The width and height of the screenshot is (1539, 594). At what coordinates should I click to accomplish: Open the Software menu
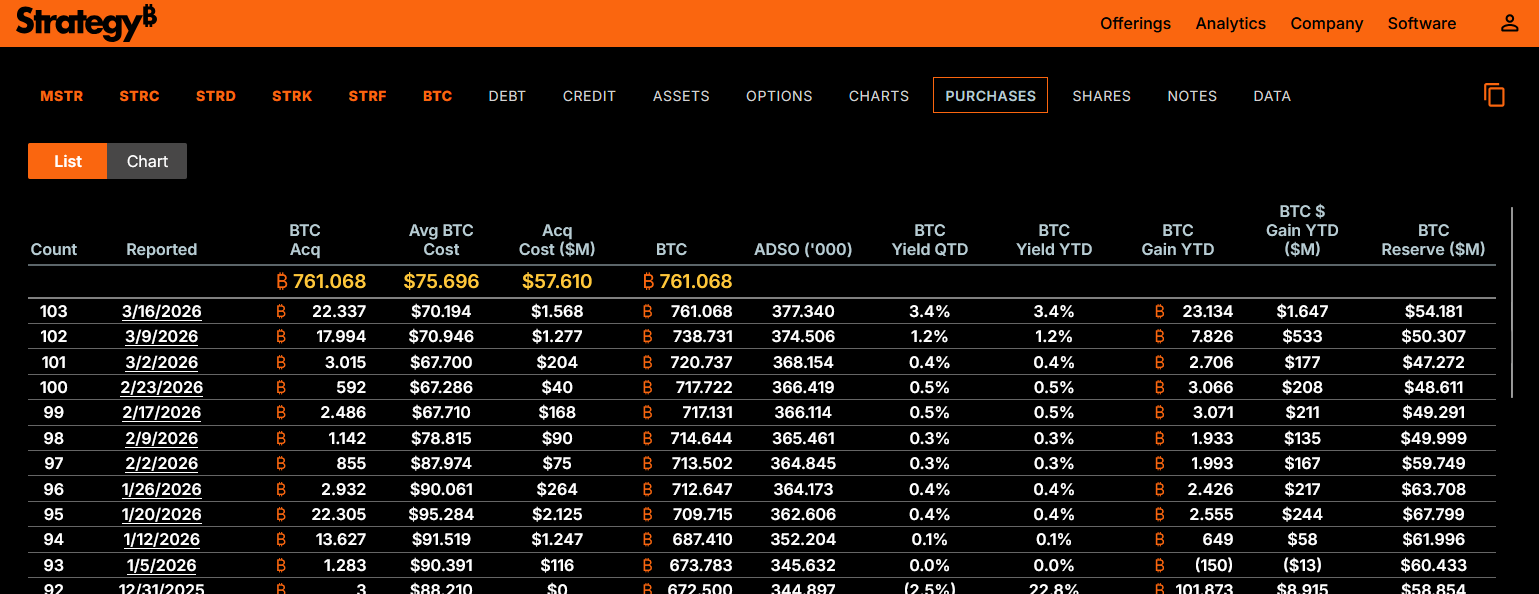pos(1421,24)
